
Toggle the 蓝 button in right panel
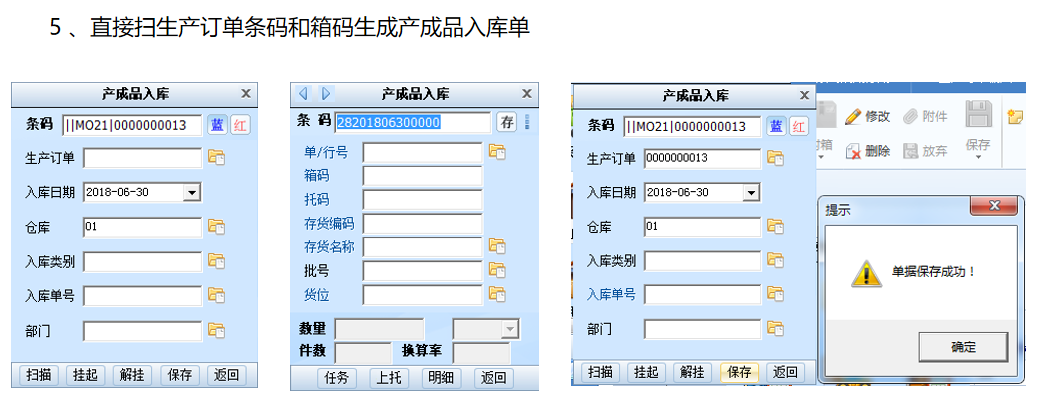(777, 126)
